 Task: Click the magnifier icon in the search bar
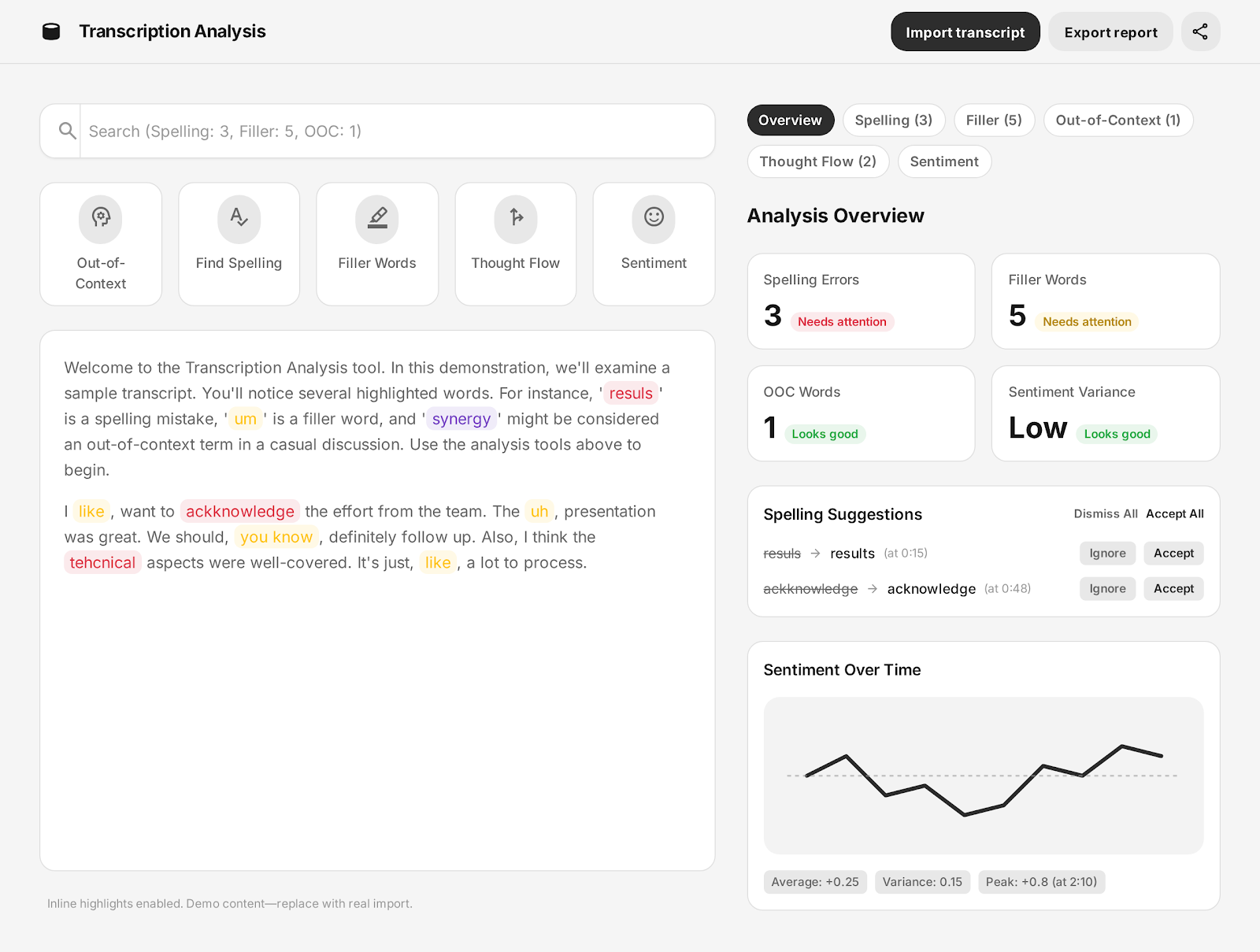pos(67,131)
